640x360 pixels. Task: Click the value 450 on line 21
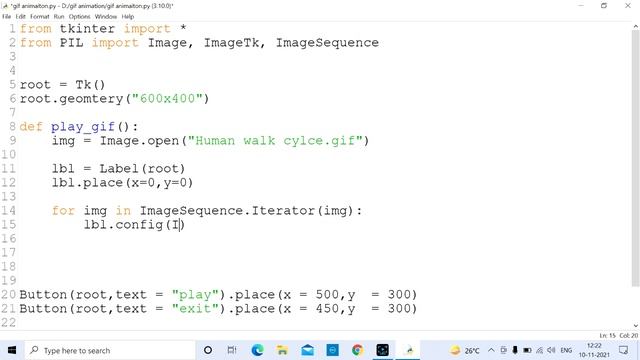[x=327, y=309]
